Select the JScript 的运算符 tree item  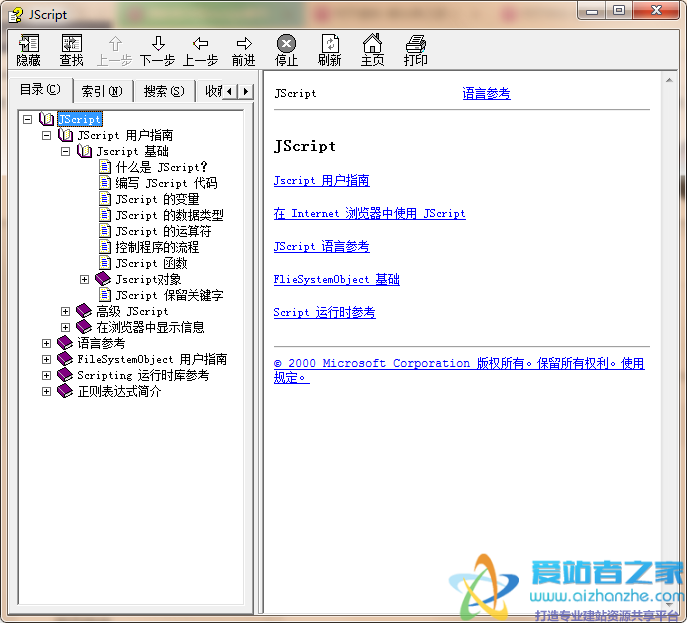[x=163, y=231]
